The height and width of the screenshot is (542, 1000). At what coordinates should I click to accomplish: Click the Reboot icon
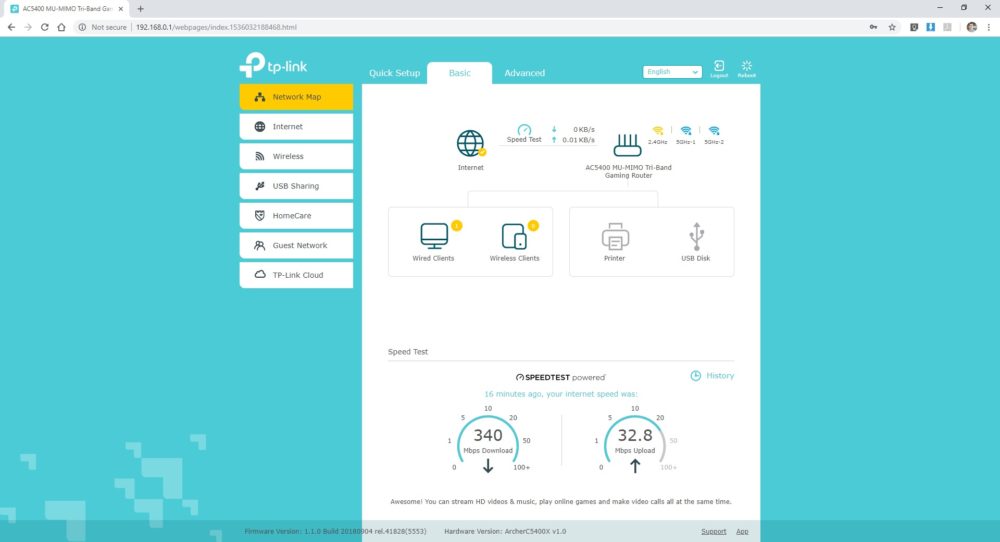[746, 68]
